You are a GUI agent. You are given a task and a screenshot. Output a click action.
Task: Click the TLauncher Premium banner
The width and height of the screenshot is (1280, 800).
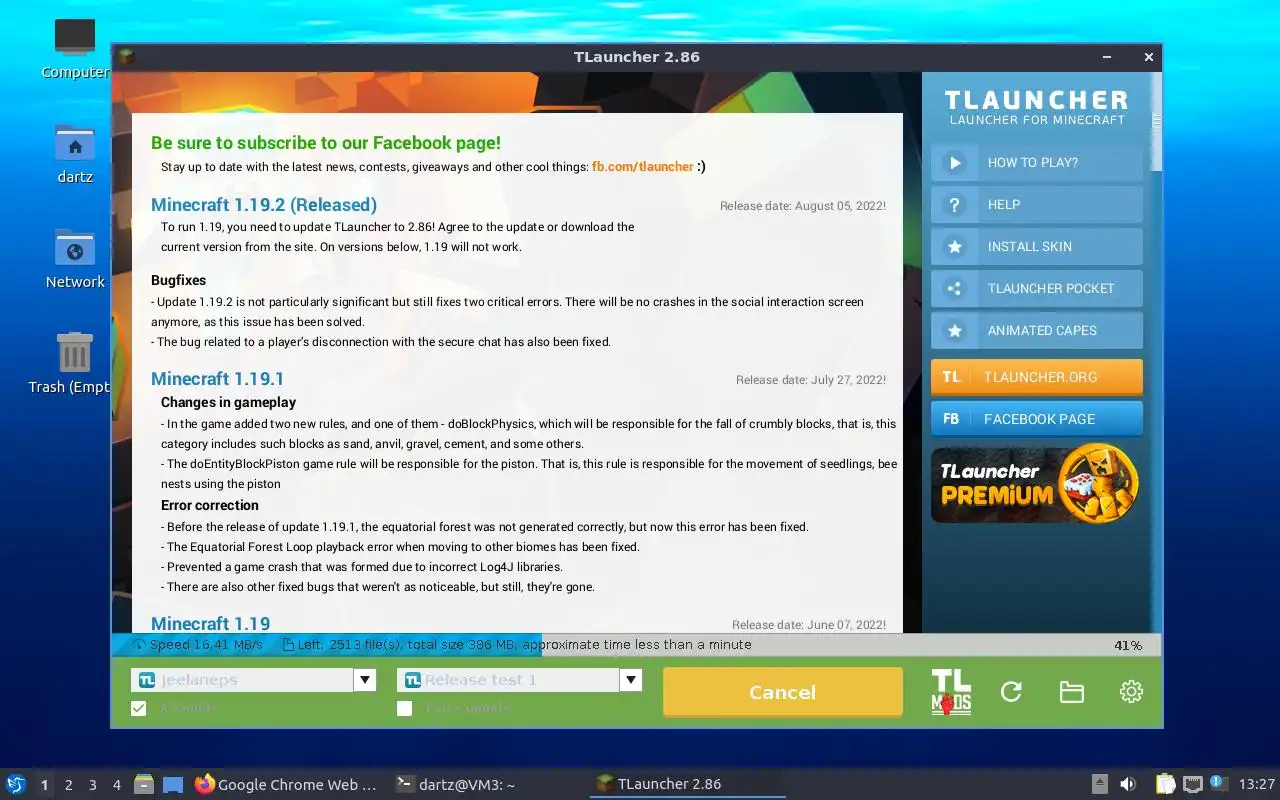pyautogui.click(x=1037, y=484)
